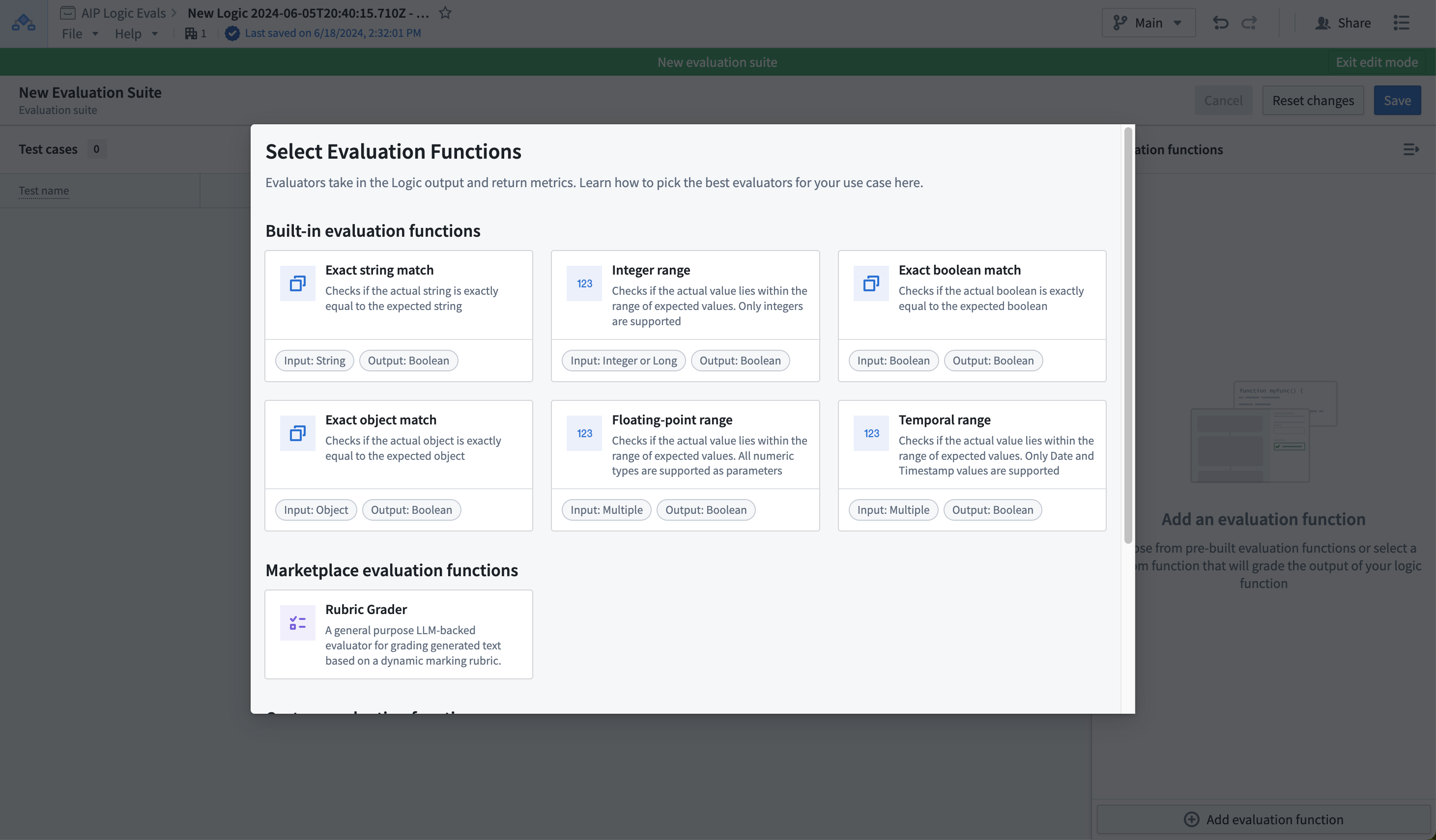Click the Exact string match icon
The height and width of the screenshot is (840, 1436).
tap(296, 283)
